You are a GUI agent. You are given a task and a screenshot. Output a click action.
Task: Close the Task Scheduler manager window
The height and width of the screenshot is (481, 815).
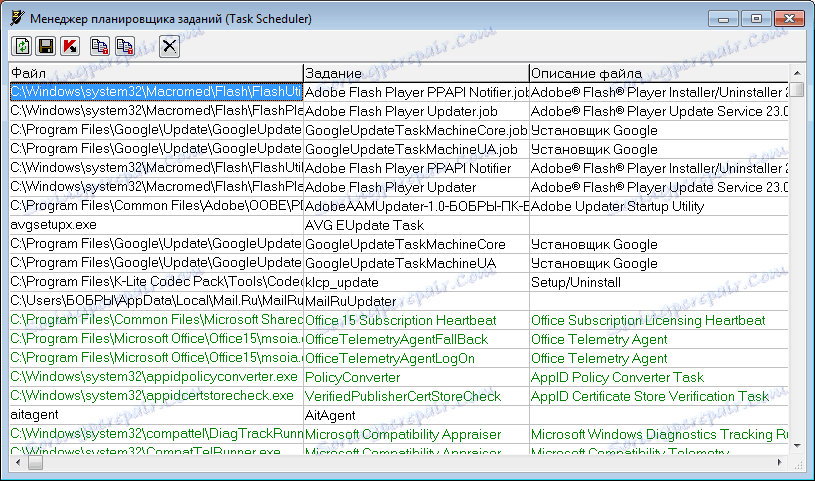click(x=789, y=19)
